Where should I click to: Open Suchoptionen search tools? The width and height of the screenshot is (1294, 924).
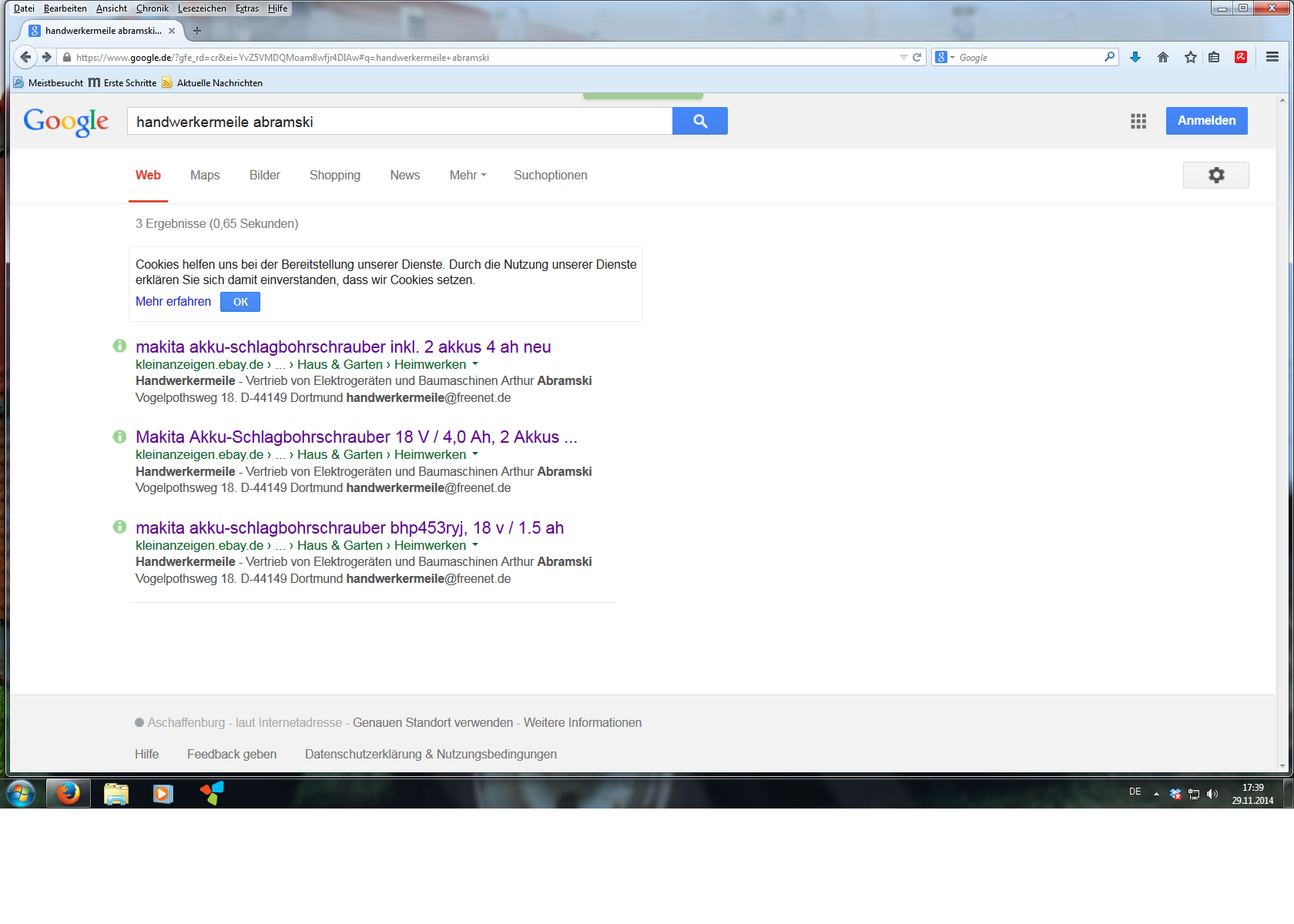pos(551,175)
